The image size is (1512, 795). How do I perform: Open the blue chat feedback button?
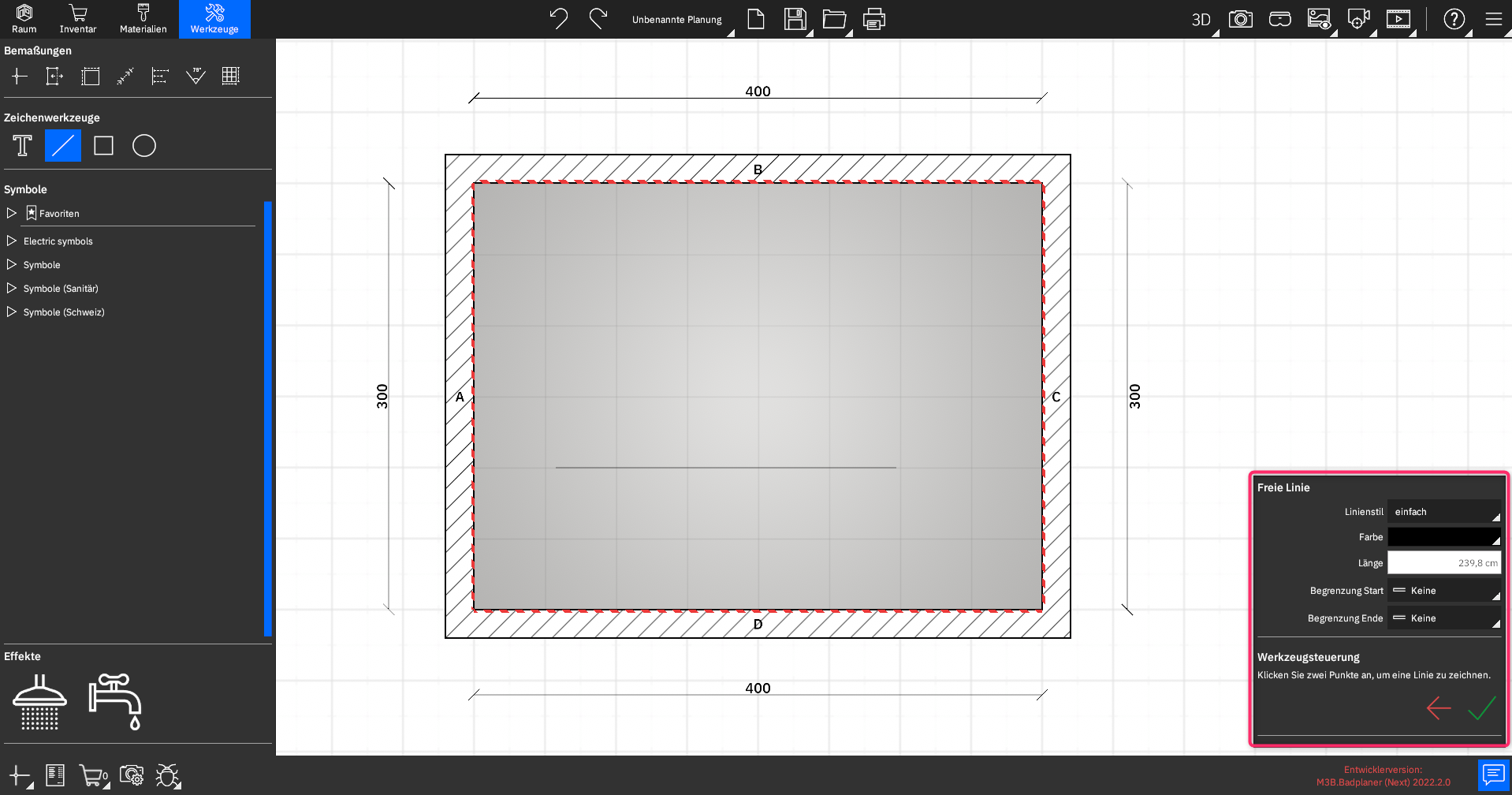point(1493,775)
